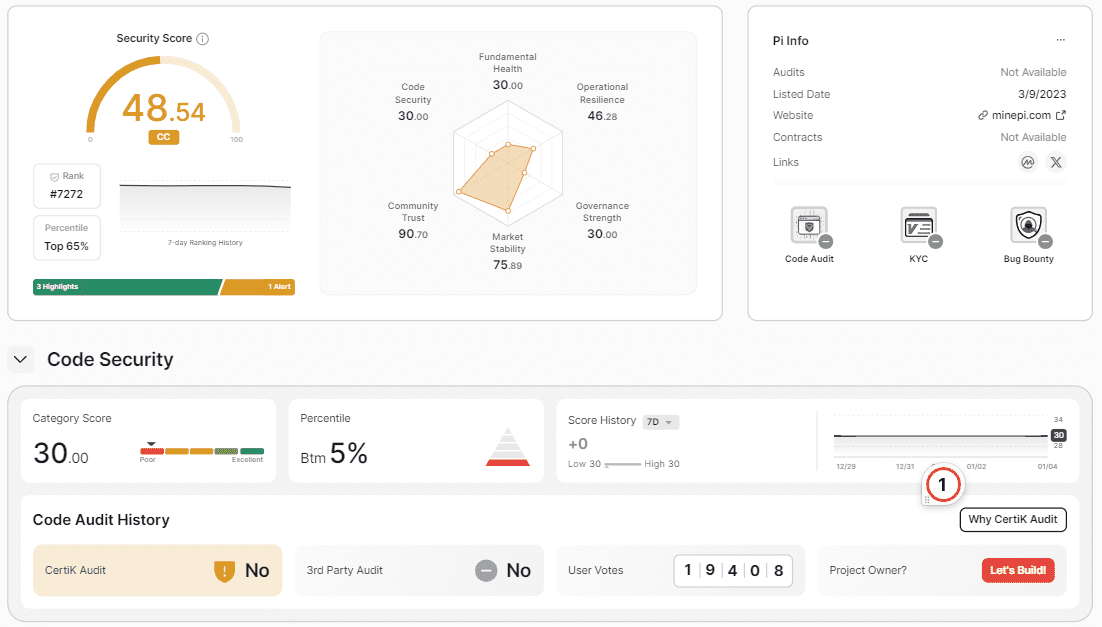The width and height of the screenshot is (1102, 627).
Task: Open the minepi.com website link
Action: pos(1021,116)
